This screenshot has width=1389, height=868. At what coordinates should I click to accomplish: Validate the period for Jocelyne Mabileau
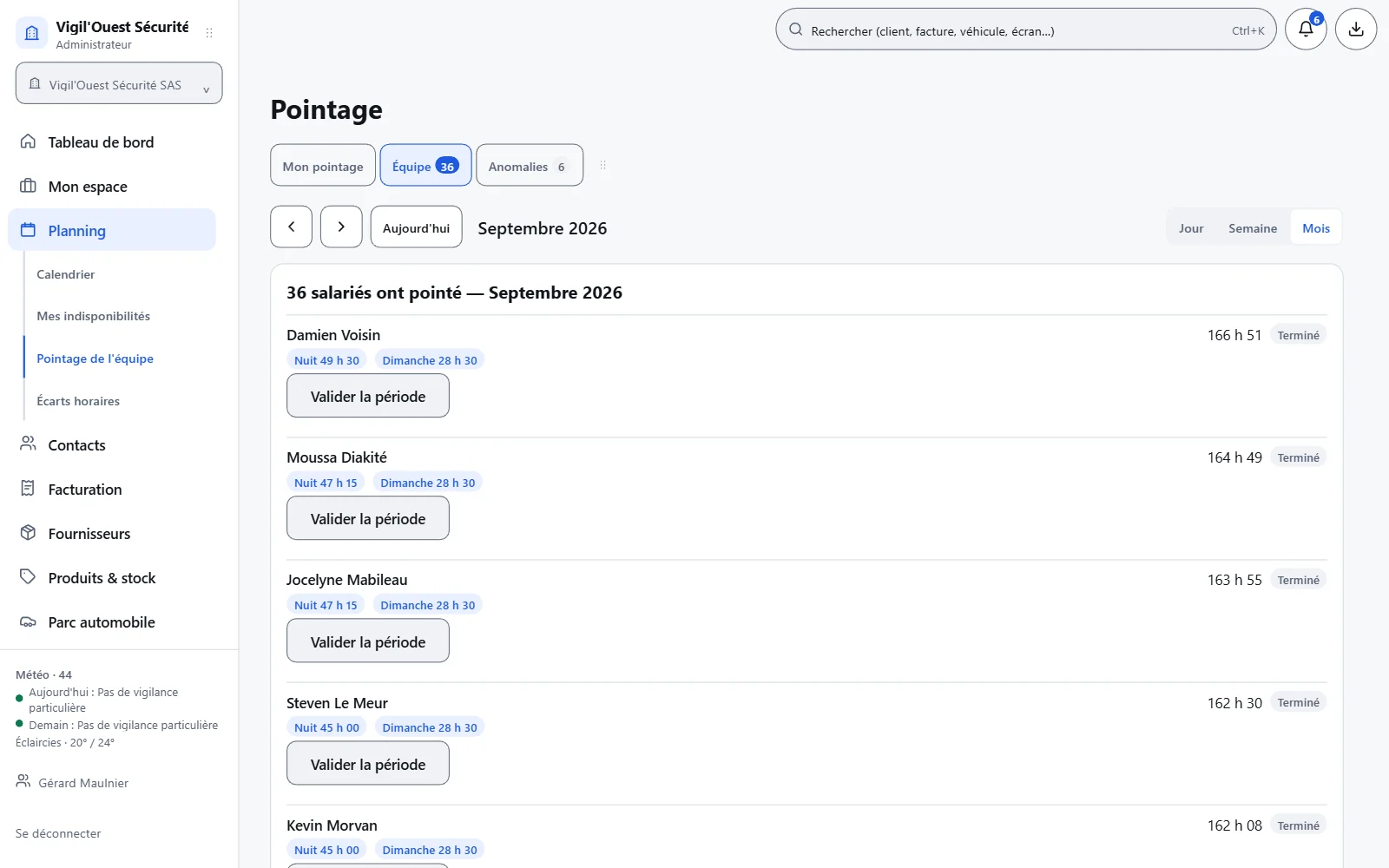point(368,641)
